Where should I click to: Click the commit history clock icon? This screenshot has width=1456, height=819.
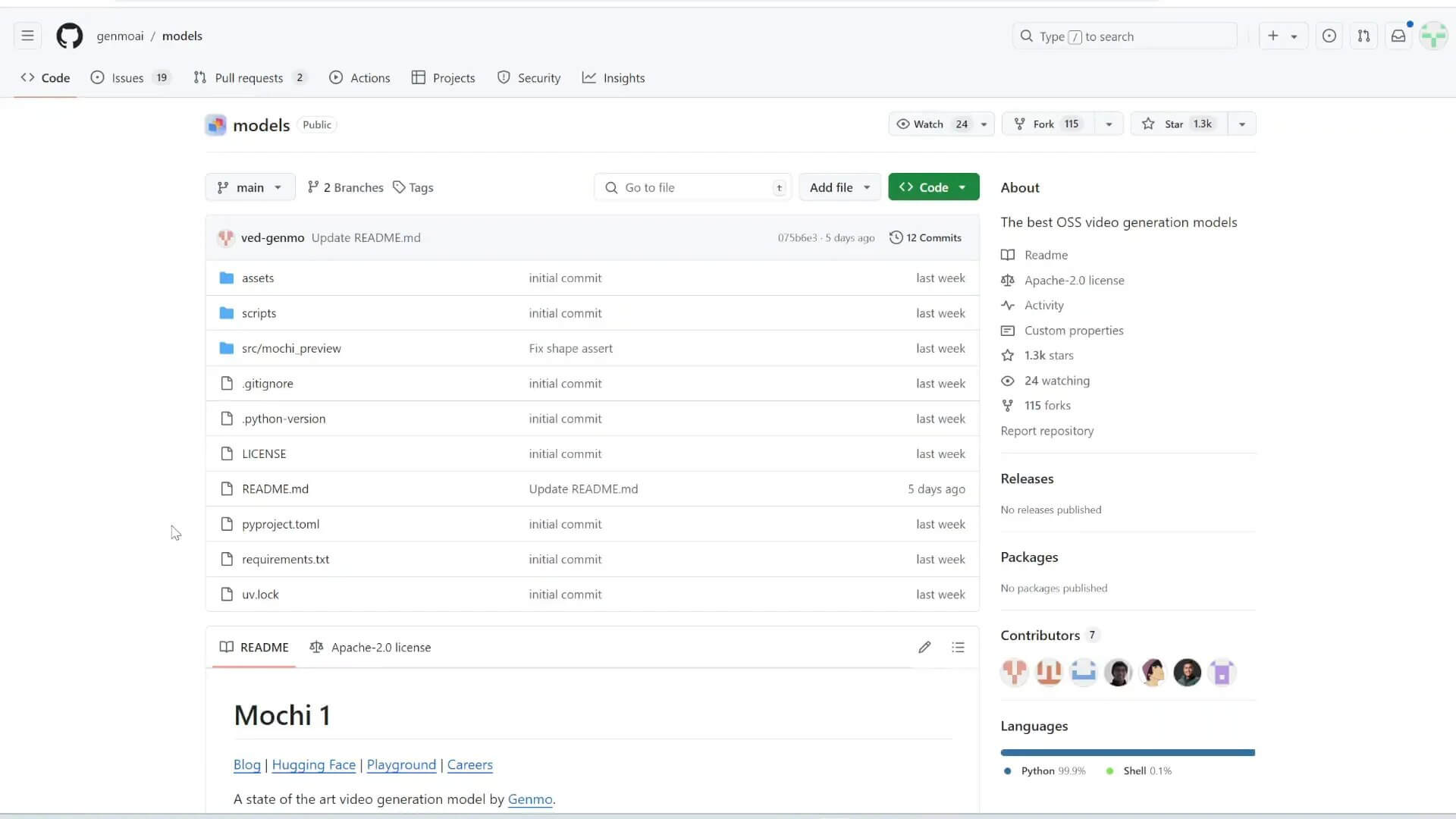896,237
